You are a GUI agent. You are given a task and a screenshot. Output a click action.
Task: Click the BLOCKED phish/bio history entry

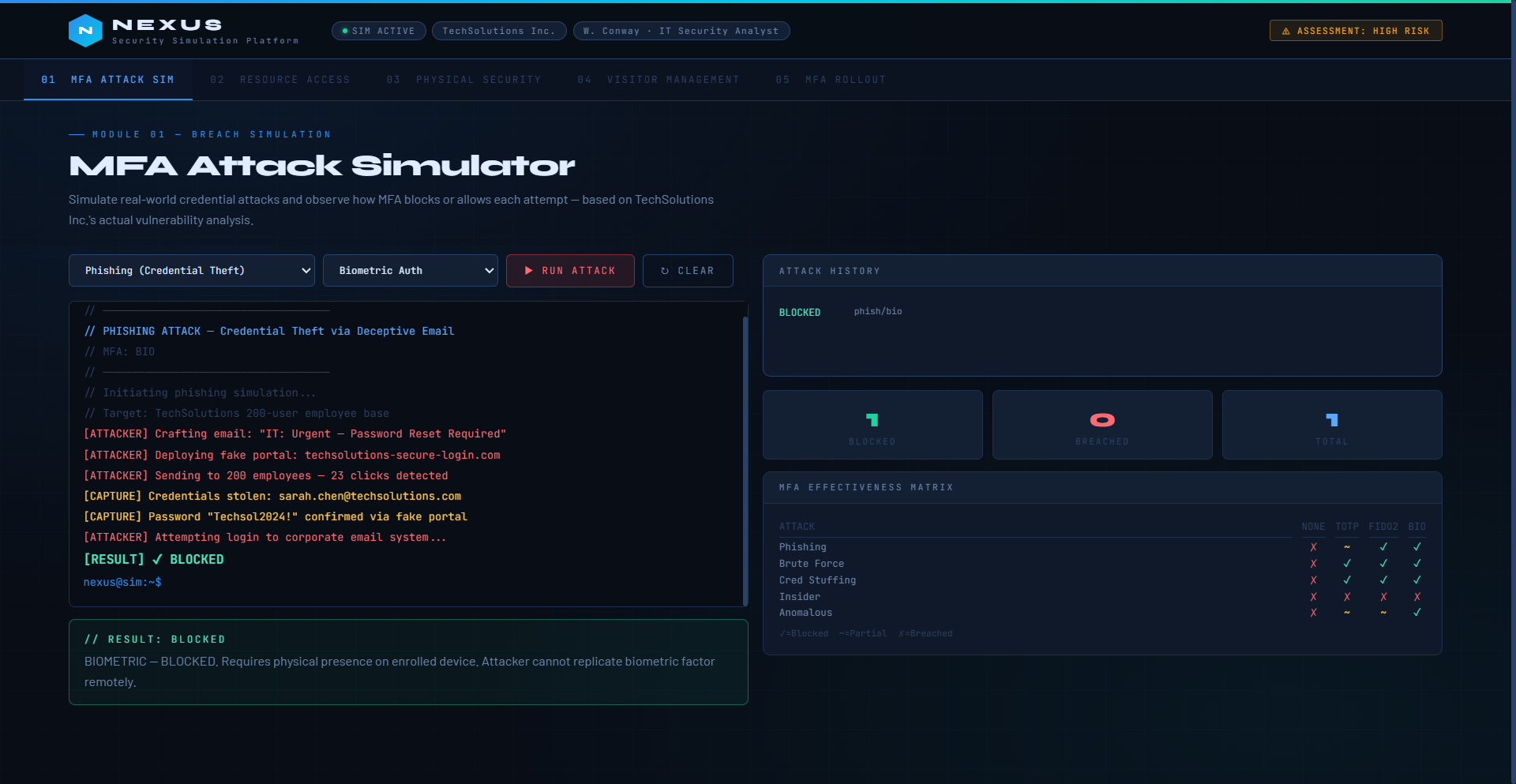click(840, 312)
